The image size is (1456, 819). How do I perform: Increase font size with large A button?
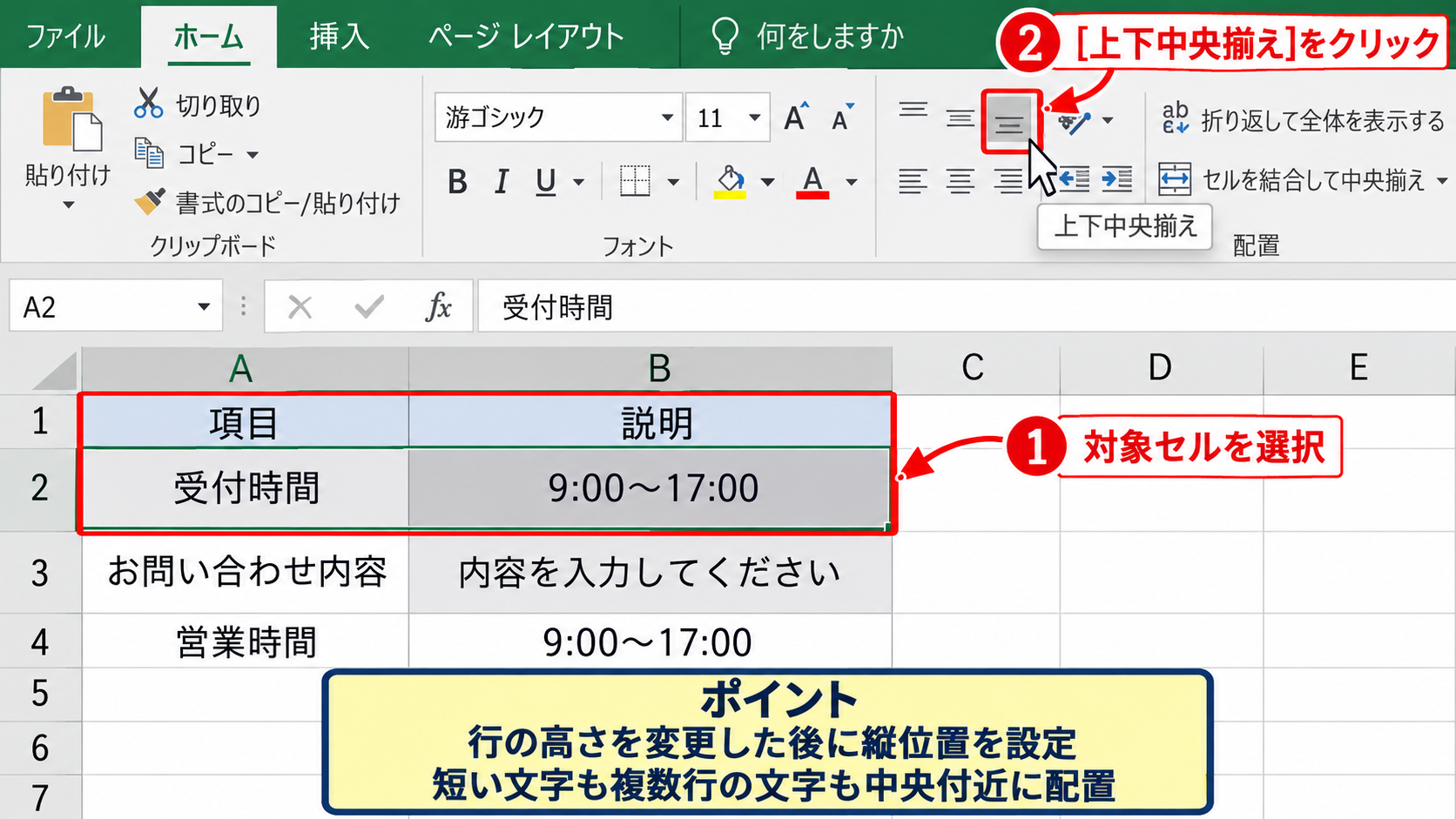(795, 117)
